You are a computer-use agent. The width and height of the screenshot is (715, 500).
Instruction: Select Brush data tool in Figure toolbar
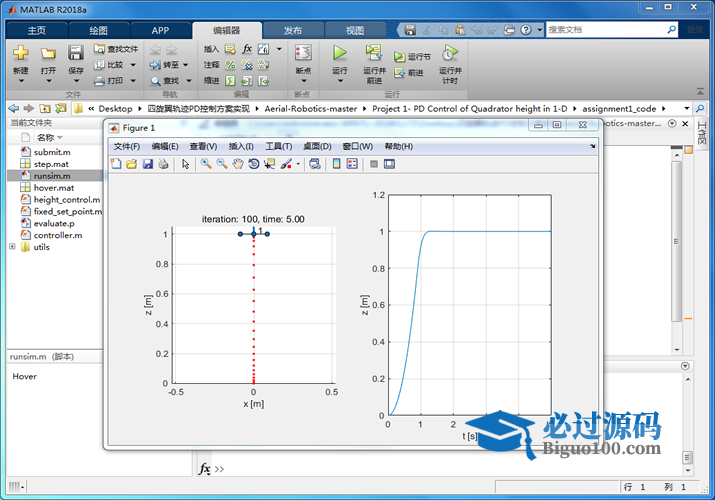click(286, 164)
